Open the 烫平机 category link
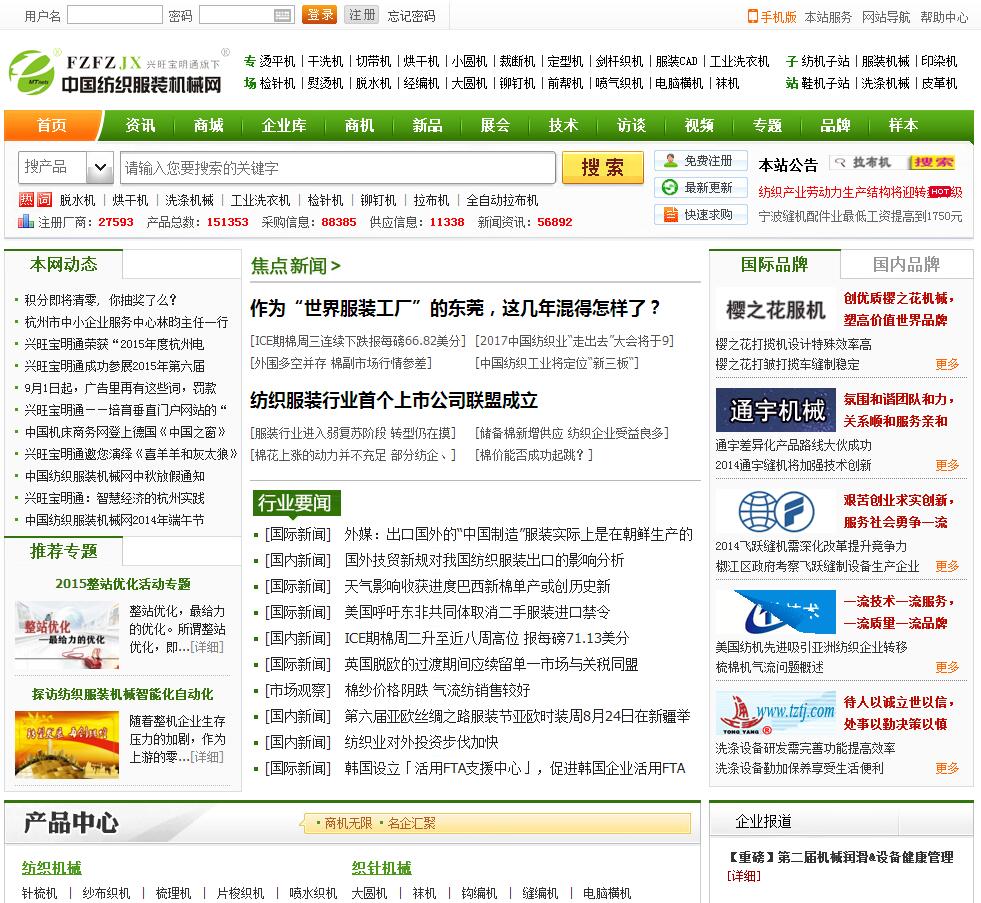Viewport: 981px width, 903px height. click(x=277, y=61)
